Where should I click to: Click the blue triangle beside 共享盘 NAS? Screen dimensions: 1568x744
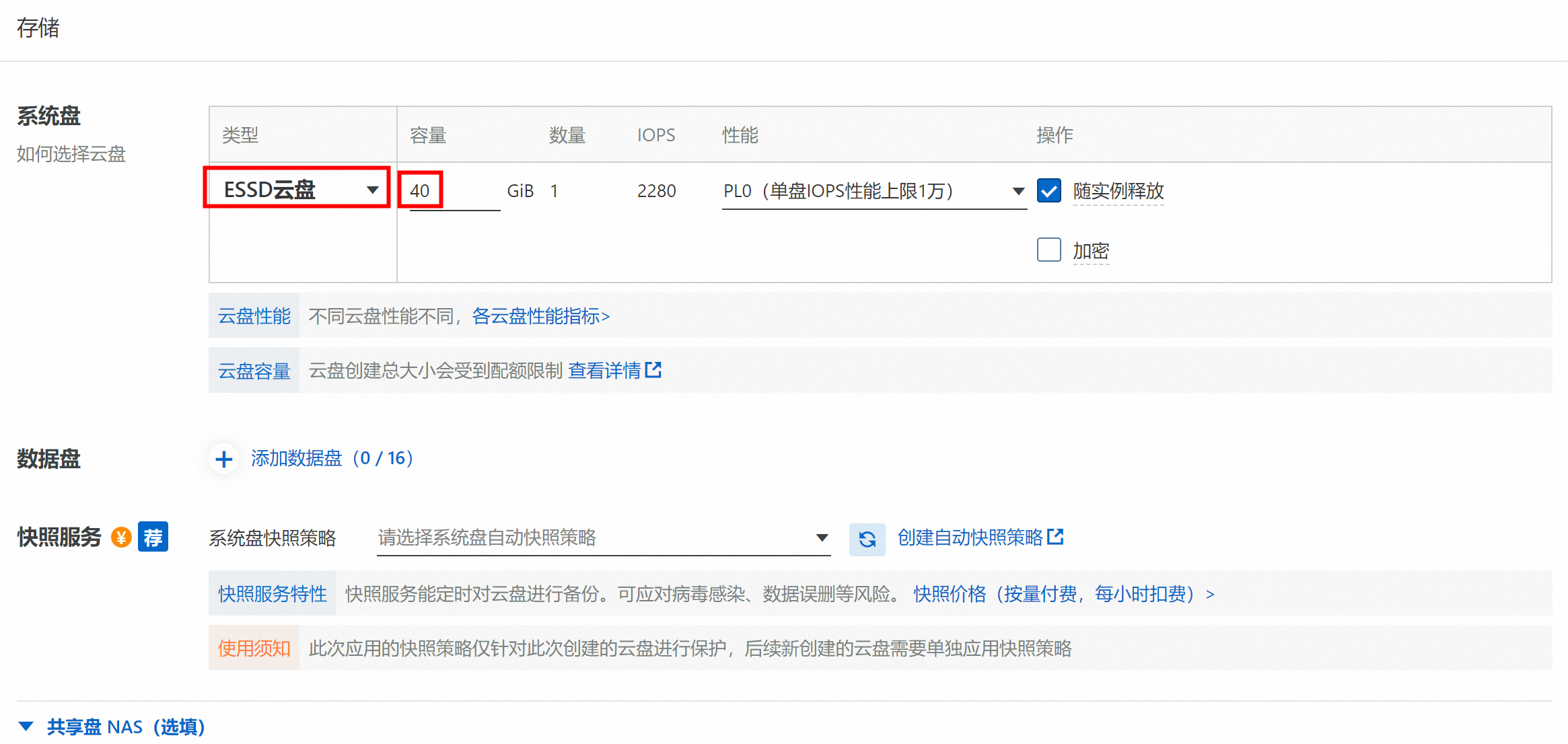click(x=26, y=727)
